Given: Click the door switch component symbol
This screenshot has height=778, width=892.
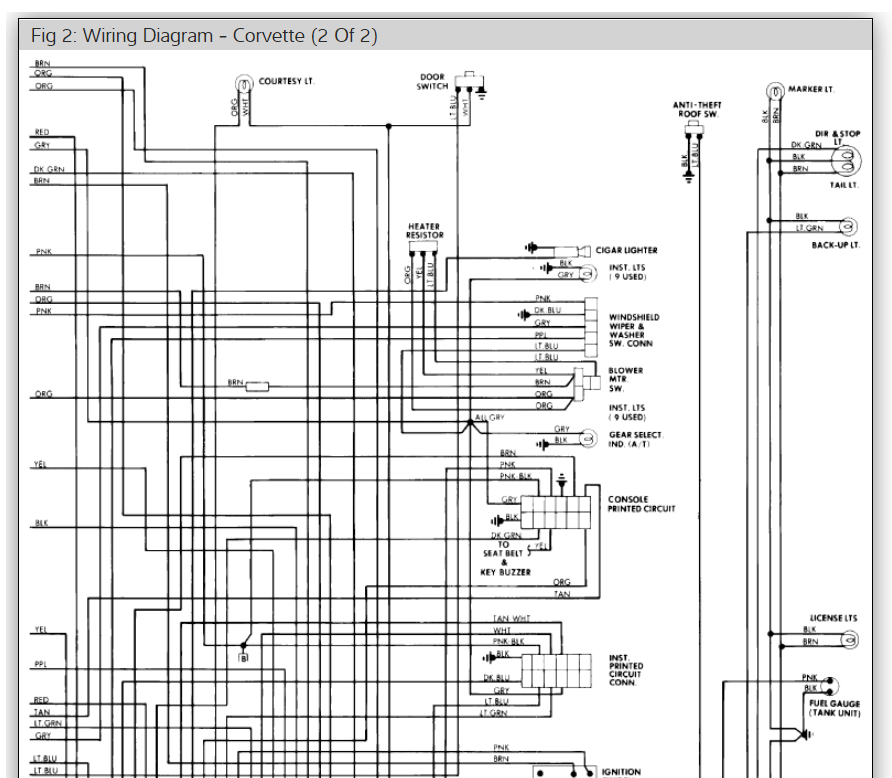Looking at the screenshot, I should pyautogui.click(x=470, y=82).
